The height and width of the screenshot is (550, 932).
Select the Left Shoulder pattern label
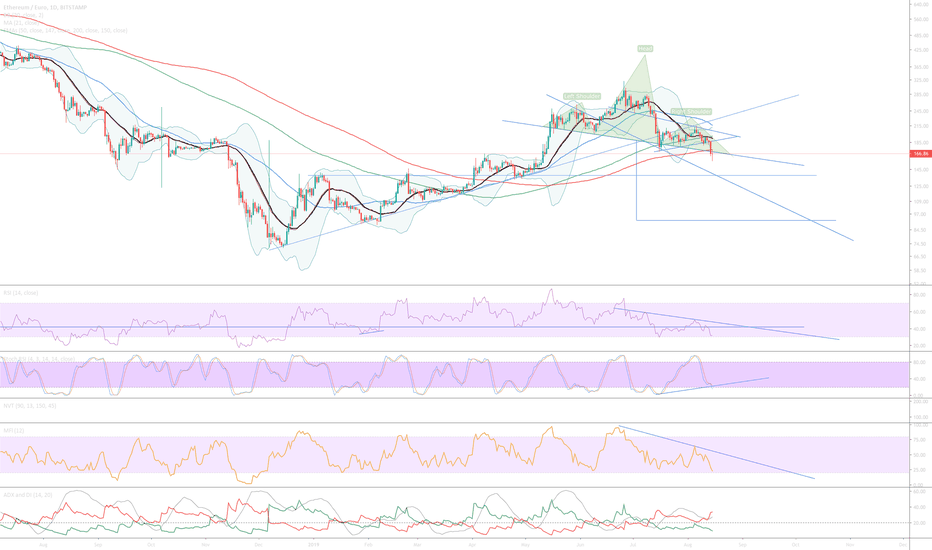click(582, 96)
